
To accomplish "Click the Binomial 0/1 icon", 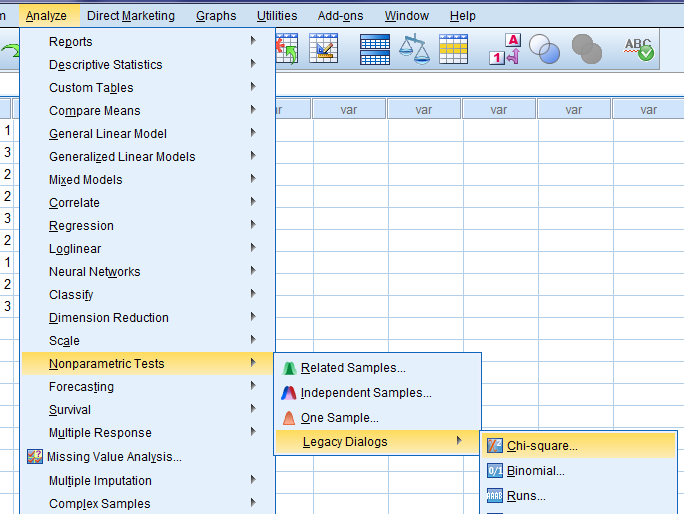I will (495, 471).
